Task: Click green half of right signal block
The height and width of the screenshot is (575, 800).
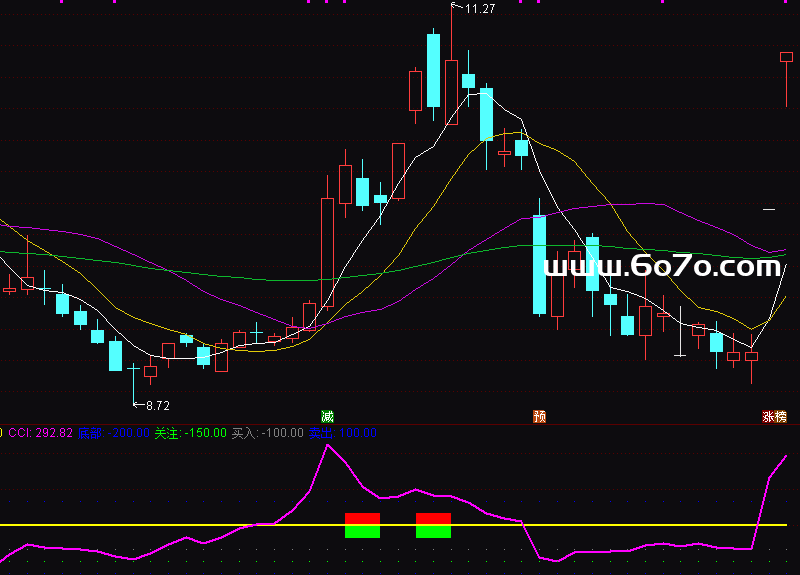Action: pos(433,531)
